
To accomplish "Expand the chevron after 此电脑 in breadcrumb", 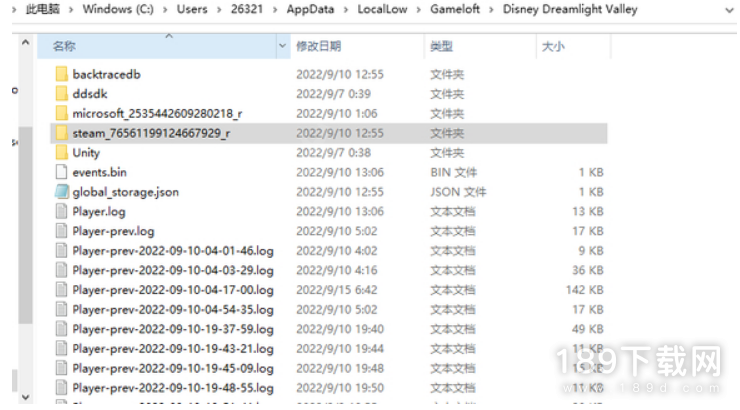I will [71, 9].
